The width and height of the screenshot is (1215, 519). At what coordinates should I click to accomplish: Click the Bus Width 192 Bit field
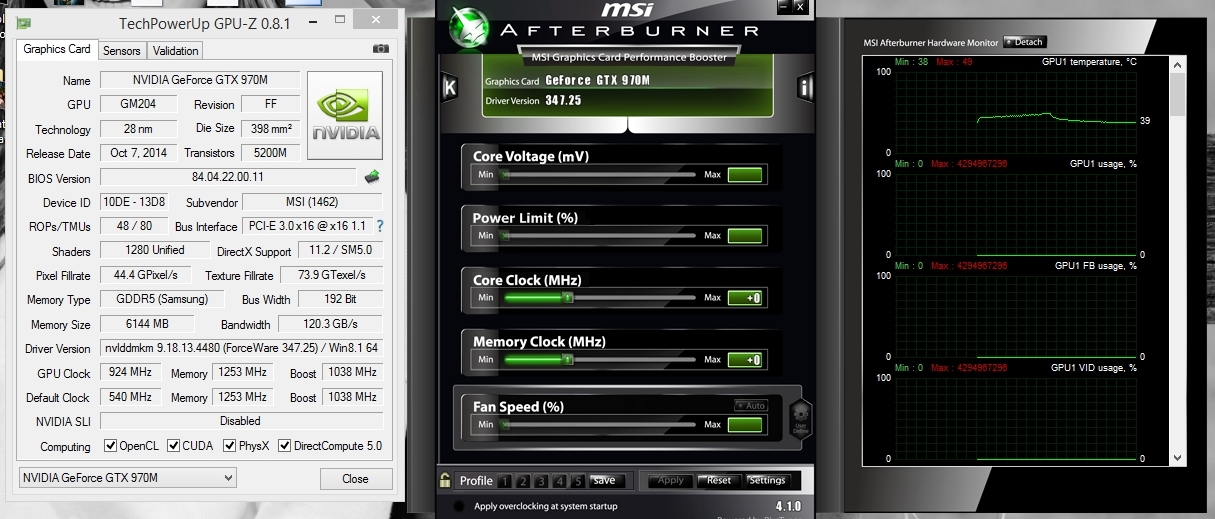339,299
